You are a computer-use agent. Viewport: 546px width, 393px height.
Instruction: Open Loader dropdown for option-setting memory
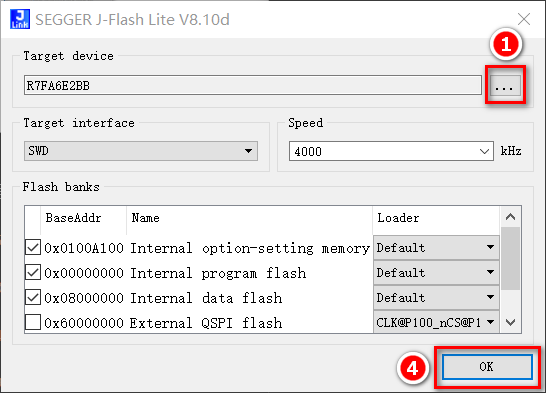436,247
